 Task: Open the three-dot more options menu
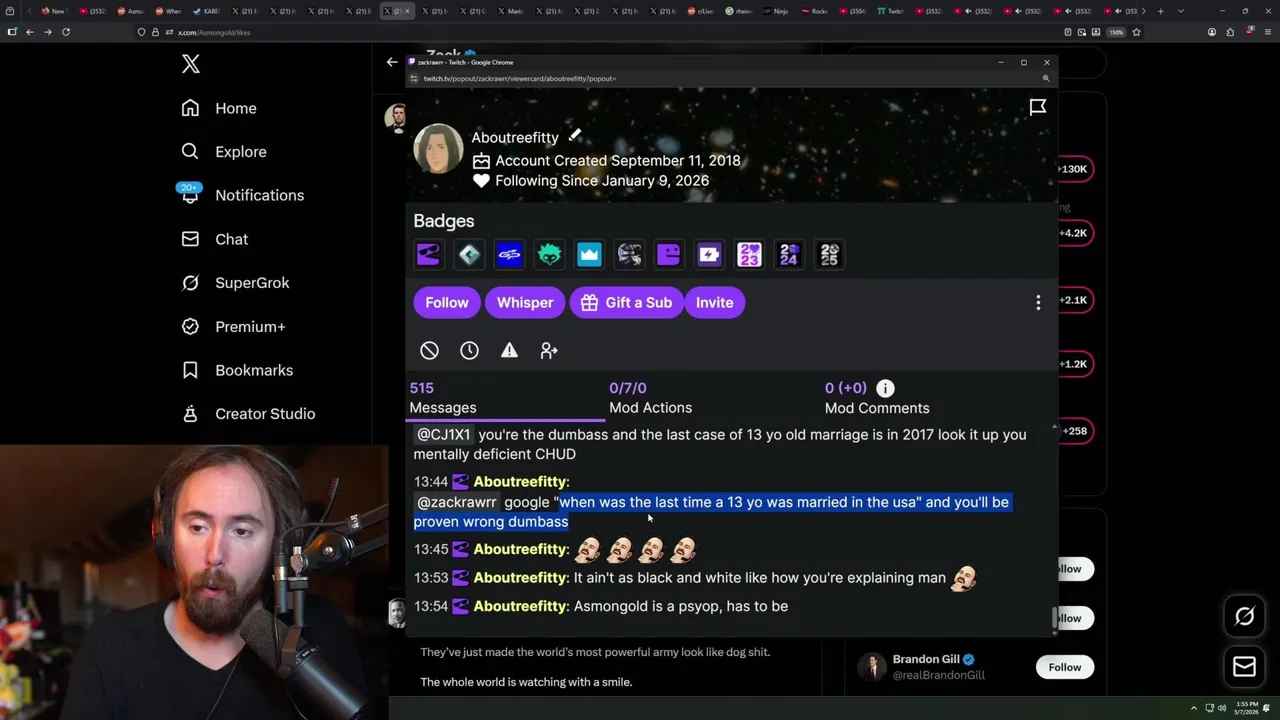coord(1038,303)
